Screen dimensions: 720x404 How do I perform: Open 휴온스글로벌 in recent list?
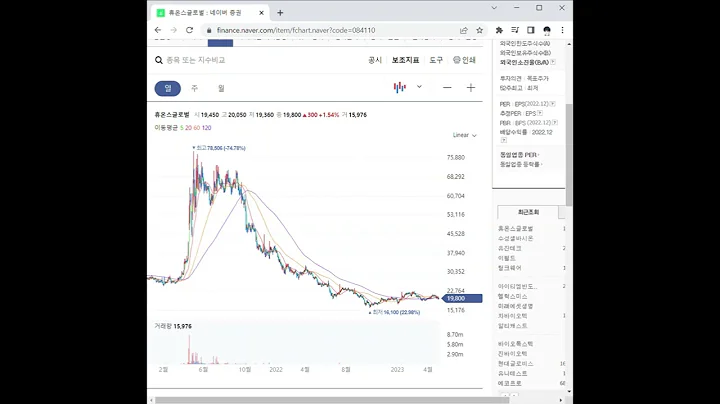coord(515,229)
